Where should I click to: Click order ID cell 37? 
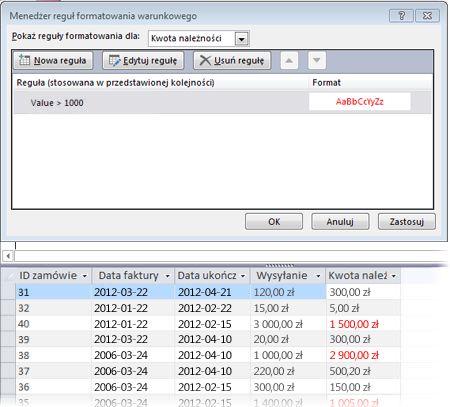click(53, 371)
